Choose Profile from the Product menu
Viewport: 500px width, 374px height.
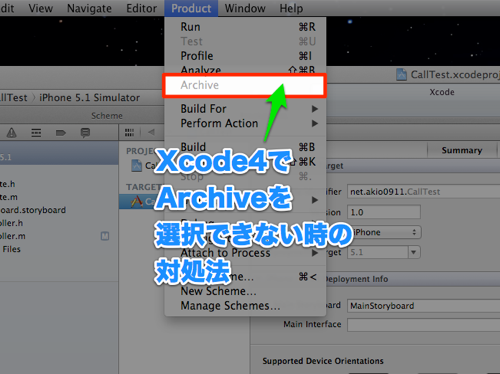coord(245,56)
